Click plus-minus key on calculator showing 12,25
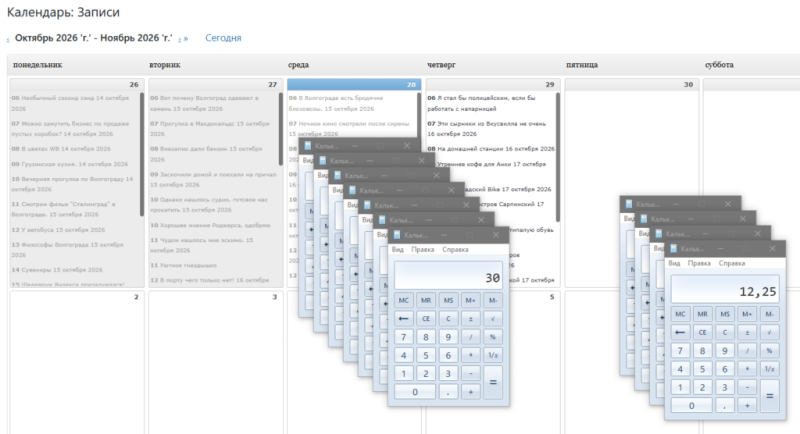 pyautogui.click(x=747, y=333)
